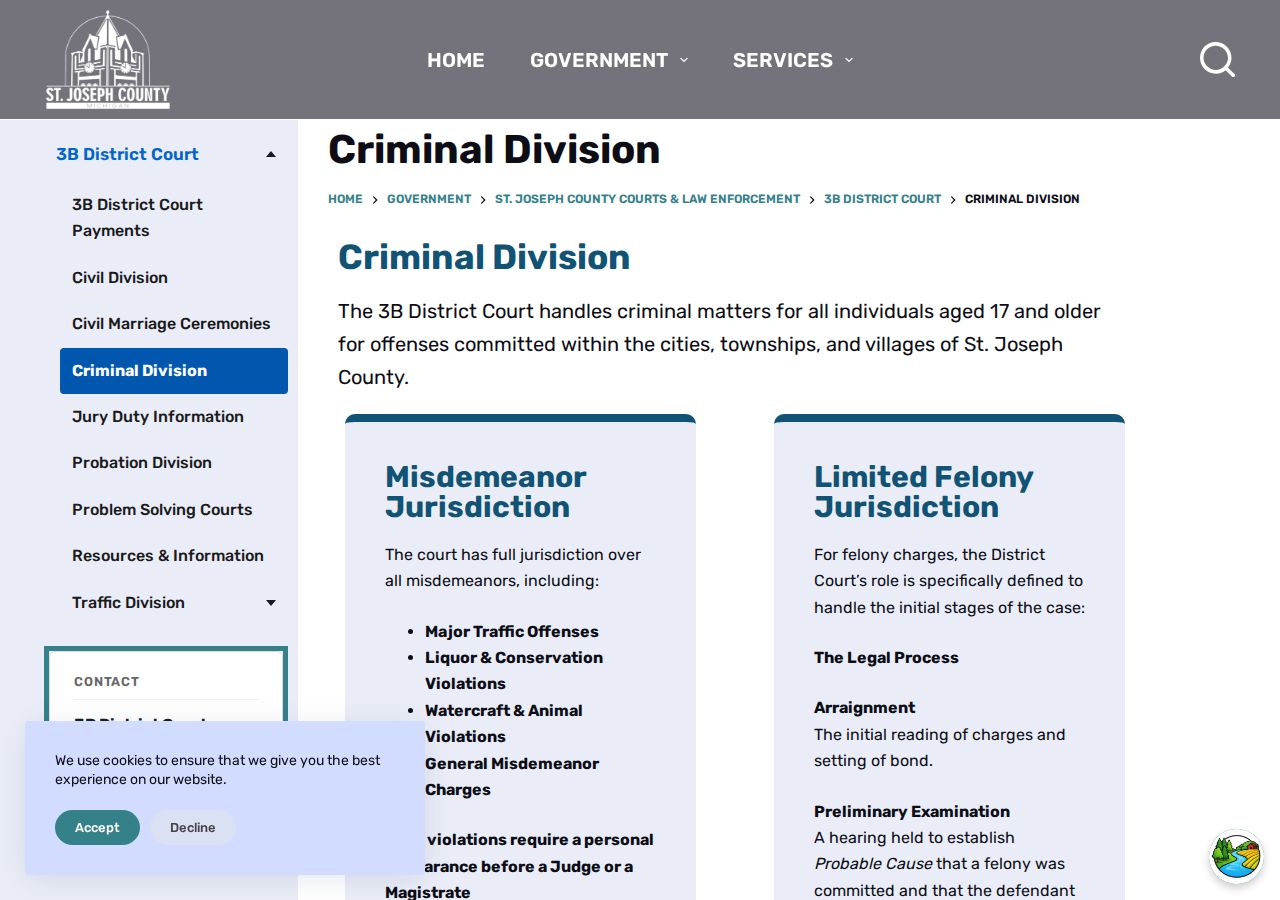The height and width of the screenshot is (900, 1280).
Task: Open 3B District Court sidebar heading
Action: (x=127, y=154)
